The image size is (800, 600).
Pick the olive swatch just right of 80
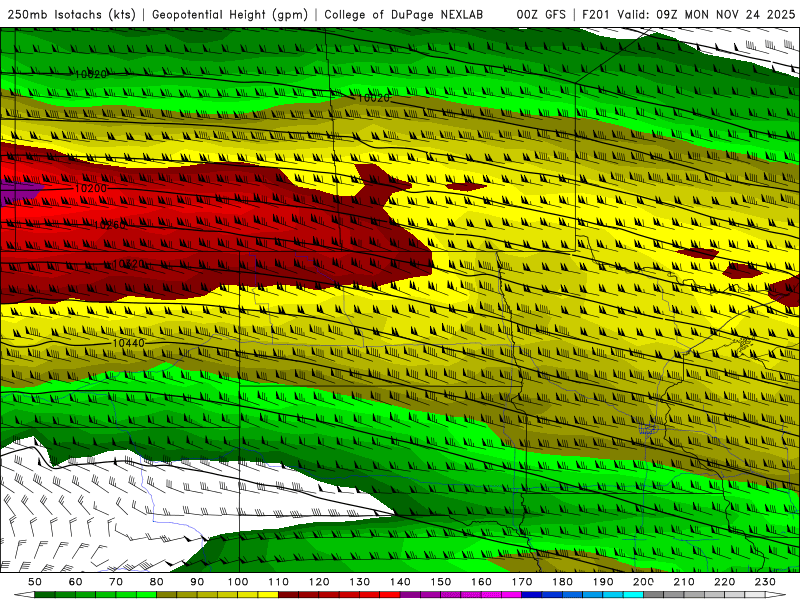[167, 595]
